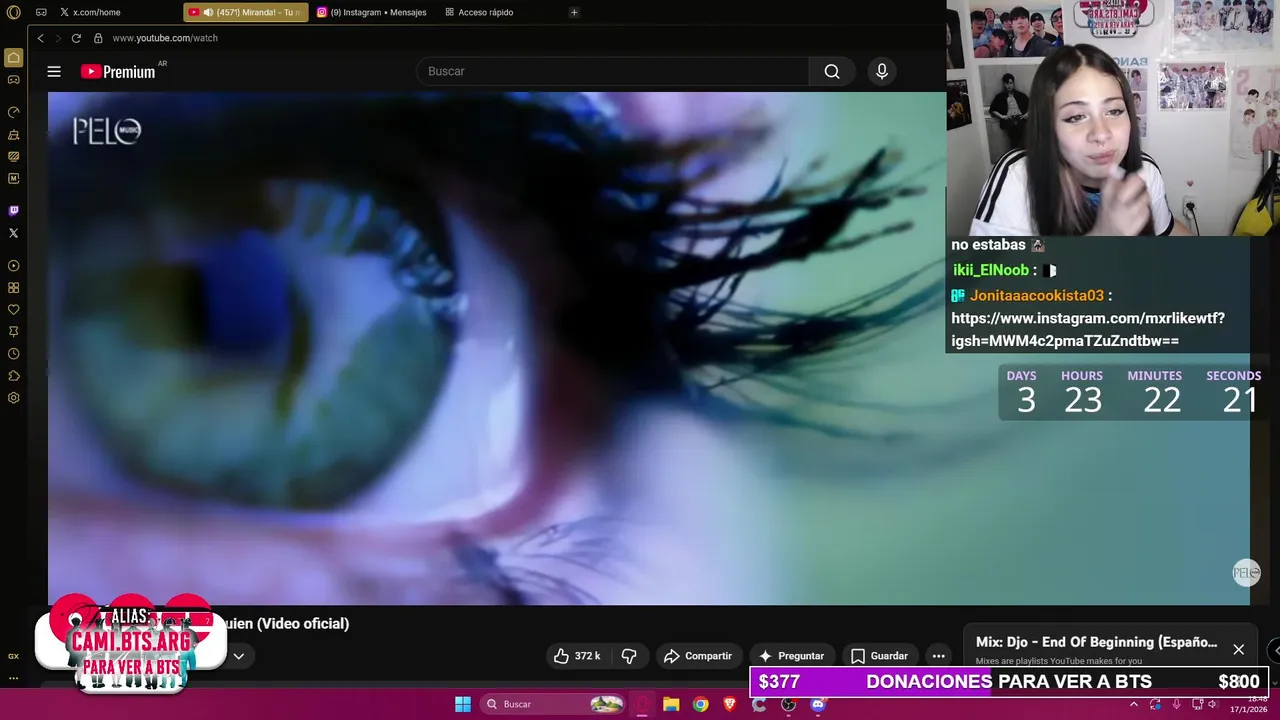Go back to the previous page

40,38
